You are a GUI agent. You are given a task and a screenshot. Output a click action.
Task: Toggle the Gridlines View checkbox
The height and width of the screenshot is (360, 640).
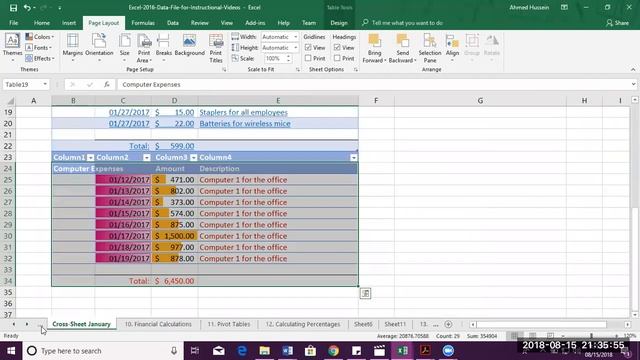point(308,48)
